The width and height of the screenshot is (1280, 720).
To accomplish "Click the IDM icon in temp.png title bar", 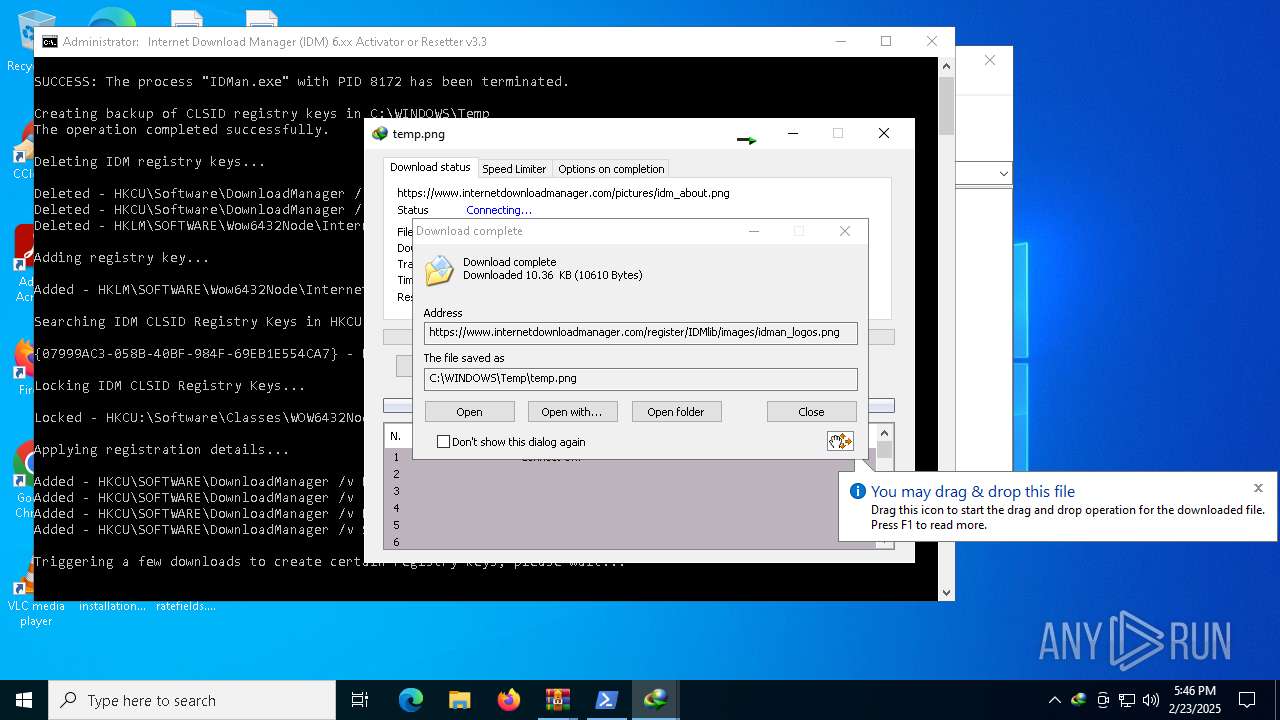I will (380, 133).
